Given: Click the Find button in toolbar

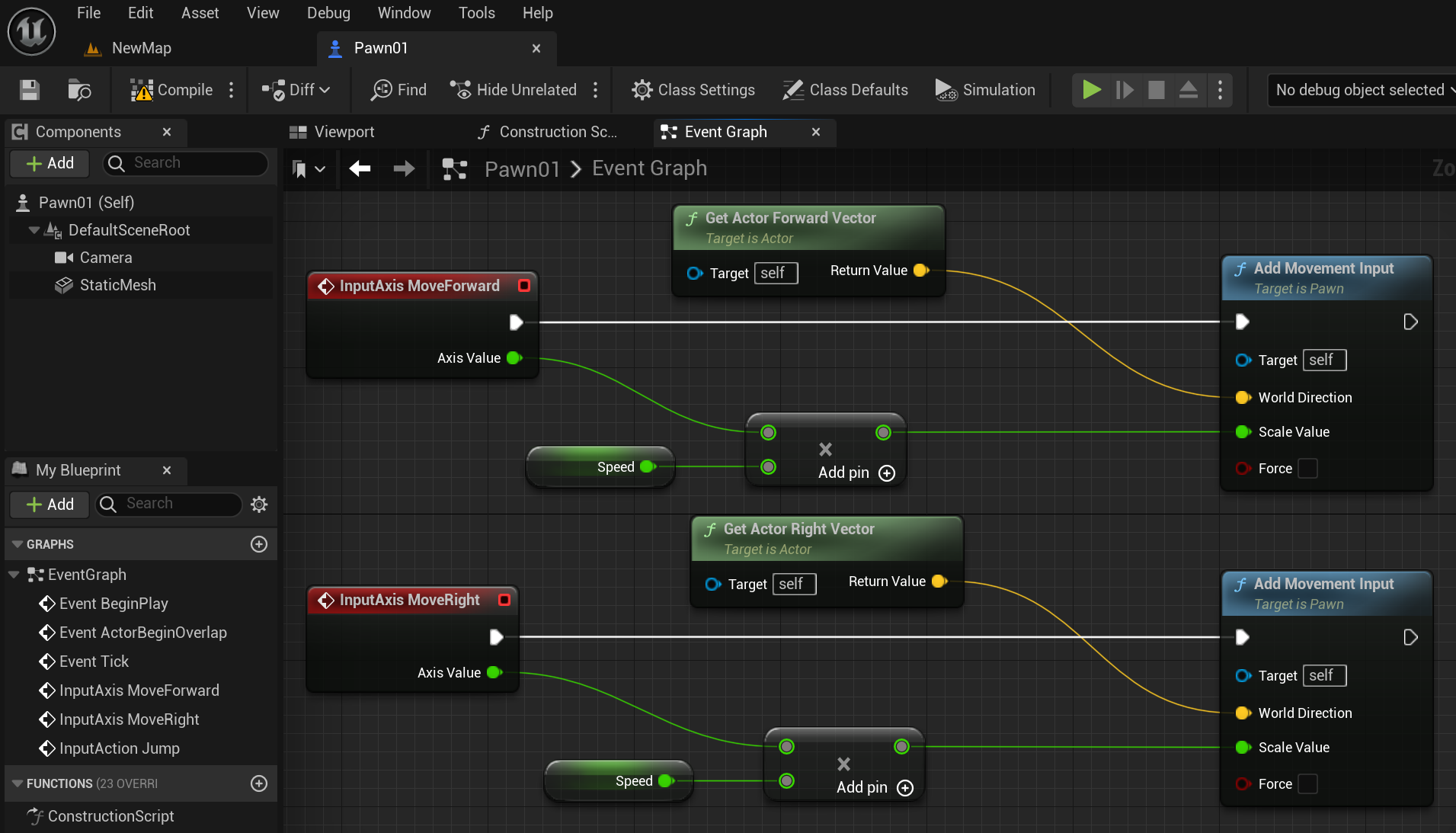Looking at the screenshot, I should click(x=398, y=90).
